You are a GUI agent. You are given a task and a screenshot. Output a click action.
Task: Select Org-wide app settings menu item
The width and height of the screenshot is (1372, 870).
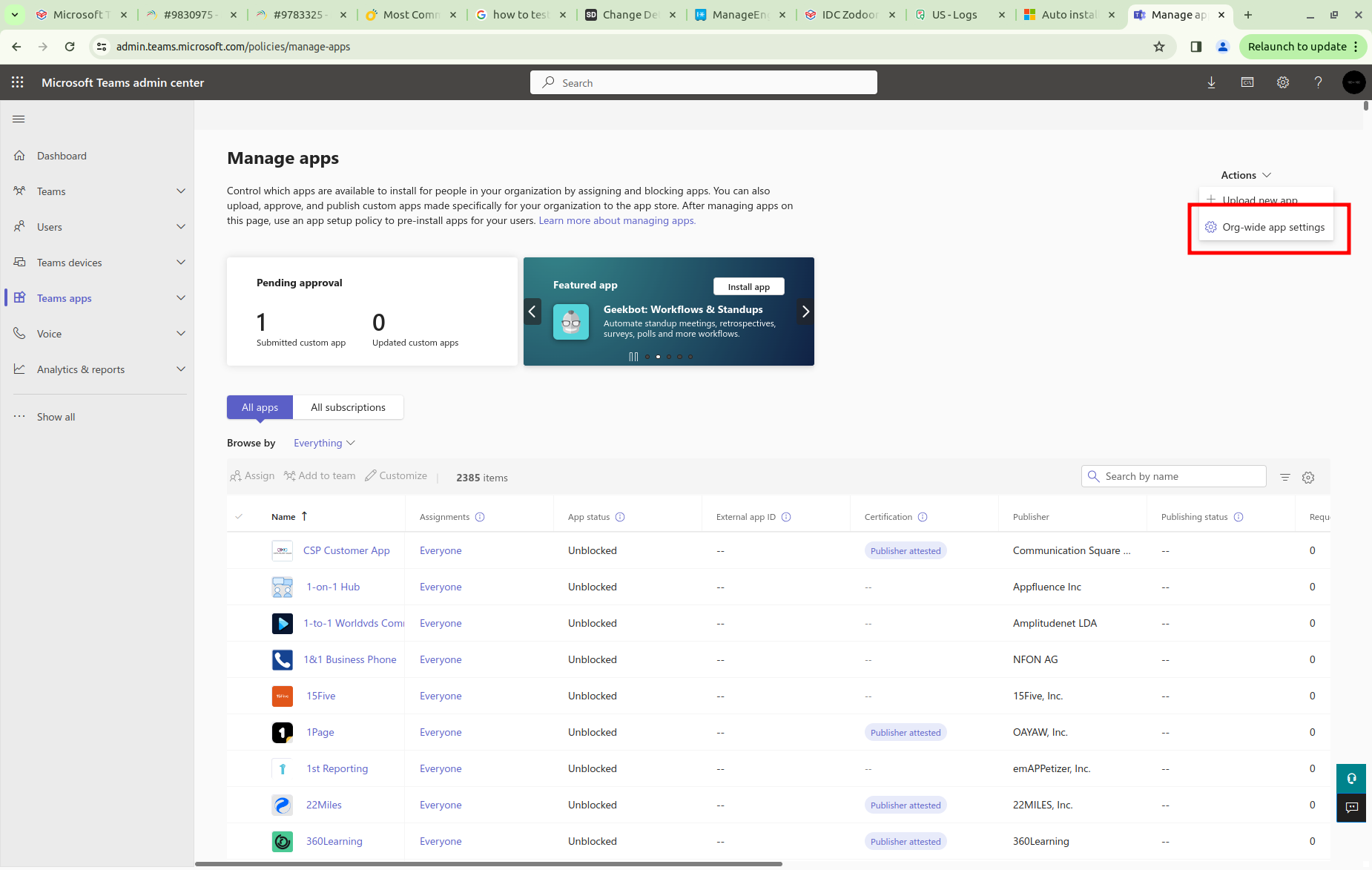tap(1266, 227)
